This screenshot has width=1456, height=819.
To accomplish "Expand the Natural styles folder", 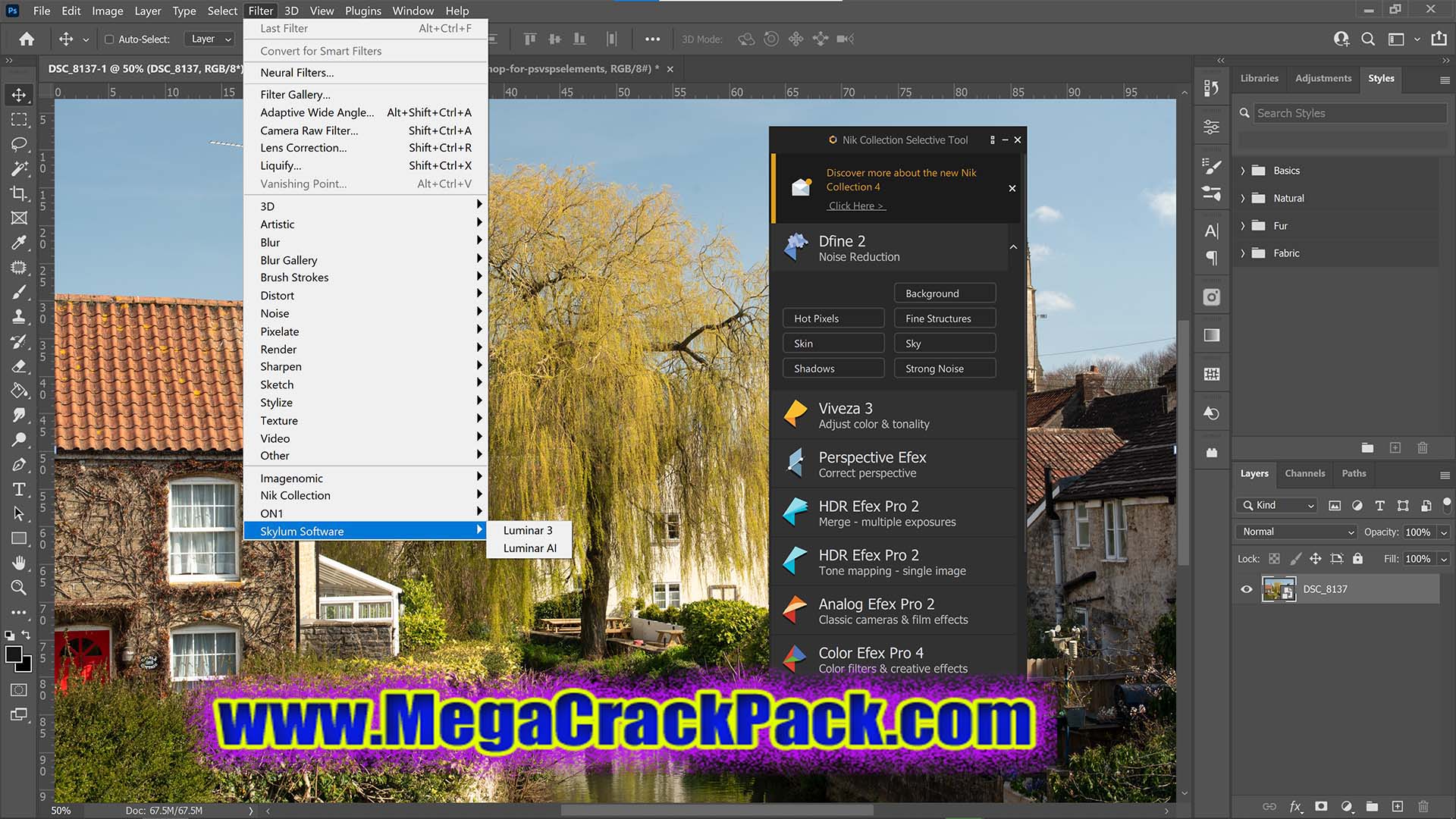I will tap(1243, 198).
